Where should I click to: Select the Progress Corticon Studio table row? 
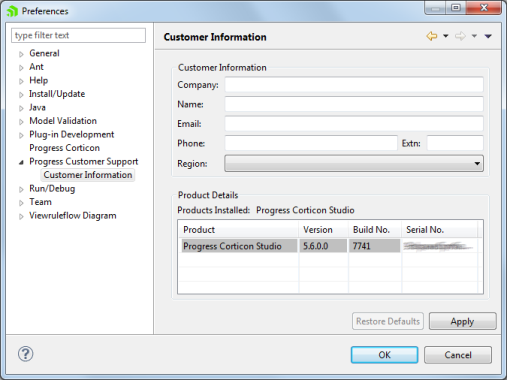click(329, 246)
